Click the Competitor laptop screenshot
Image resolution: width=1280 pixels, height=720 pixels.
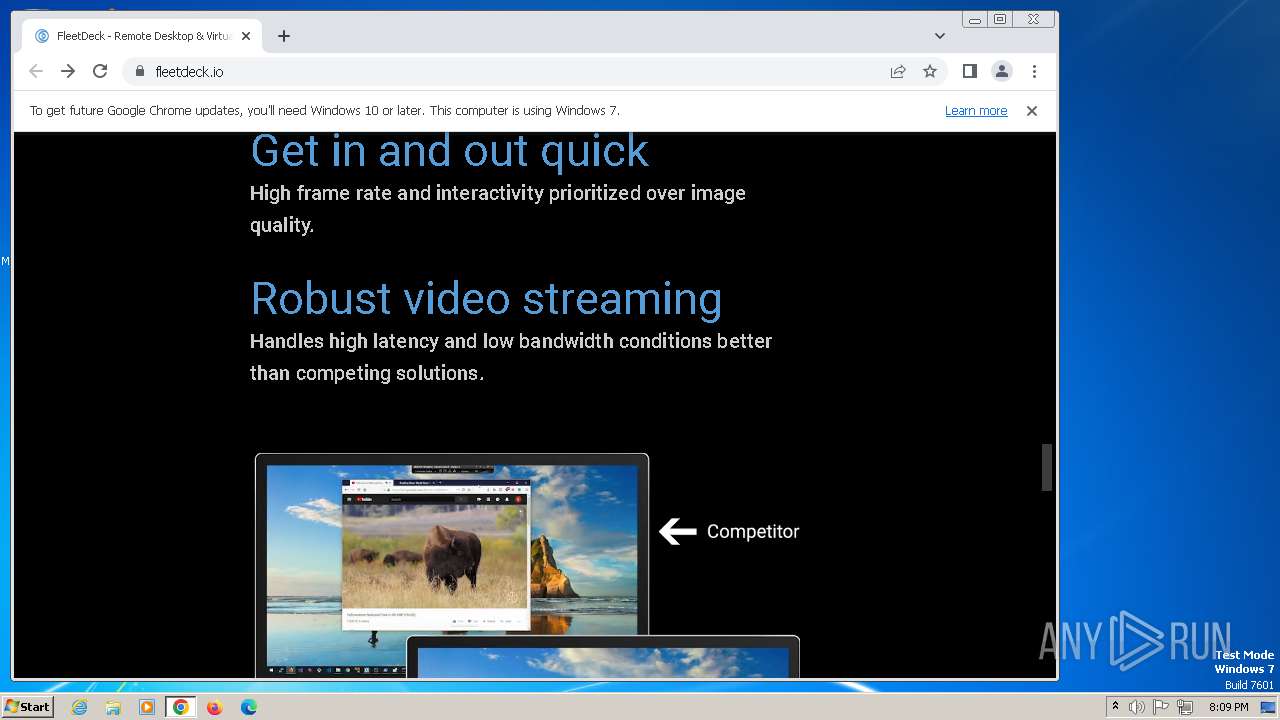[452, 565]
